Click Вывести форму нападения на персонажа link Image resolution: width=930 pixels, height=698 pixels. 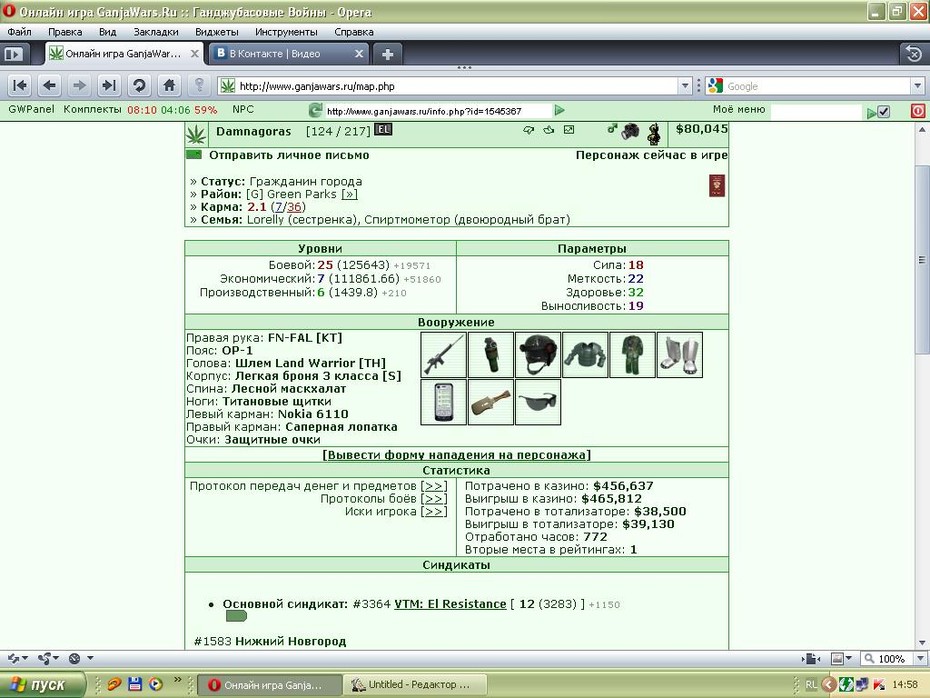[456, 455]
